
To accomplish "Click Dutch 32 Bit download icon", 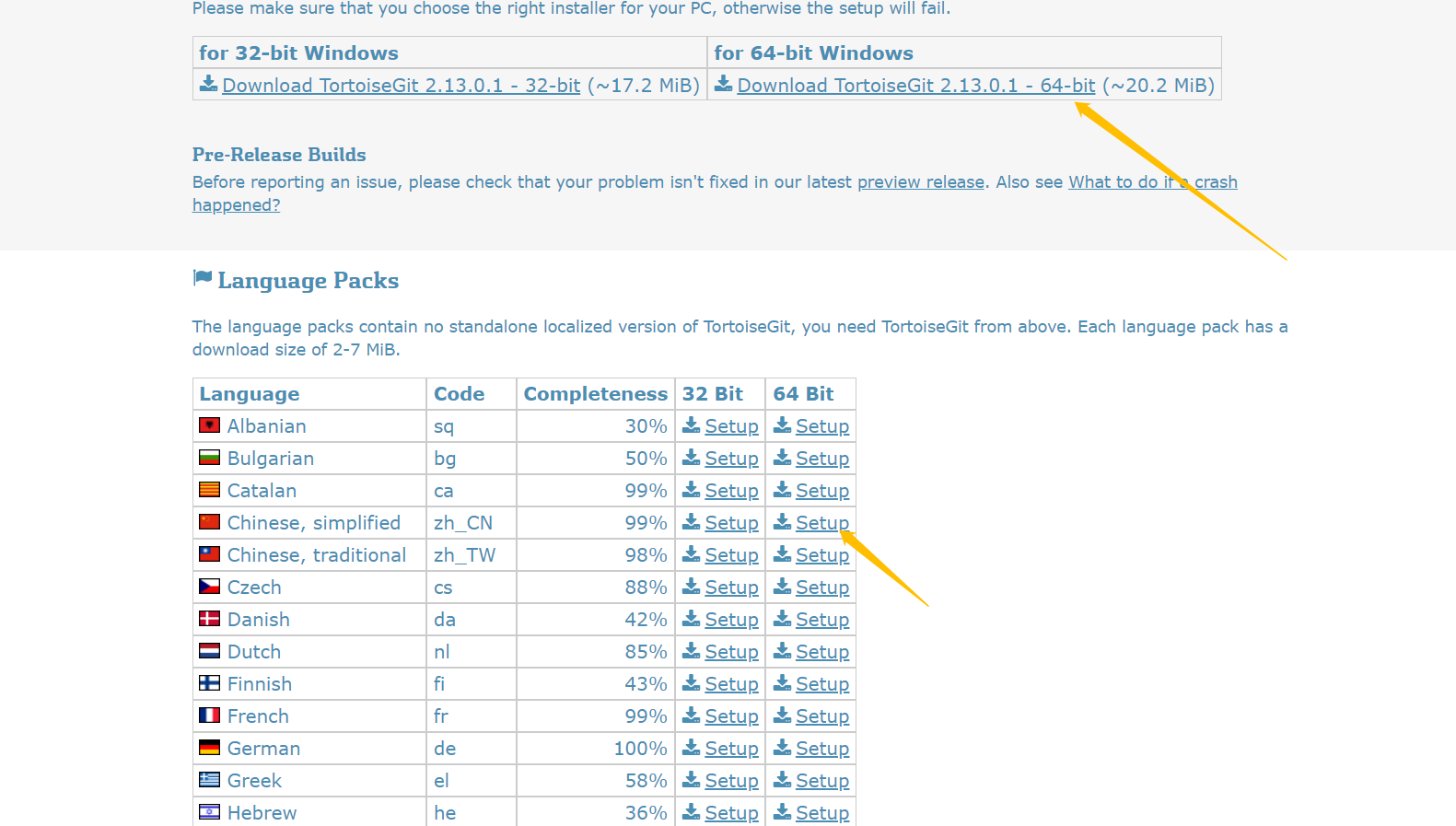I will coord(692,650).
